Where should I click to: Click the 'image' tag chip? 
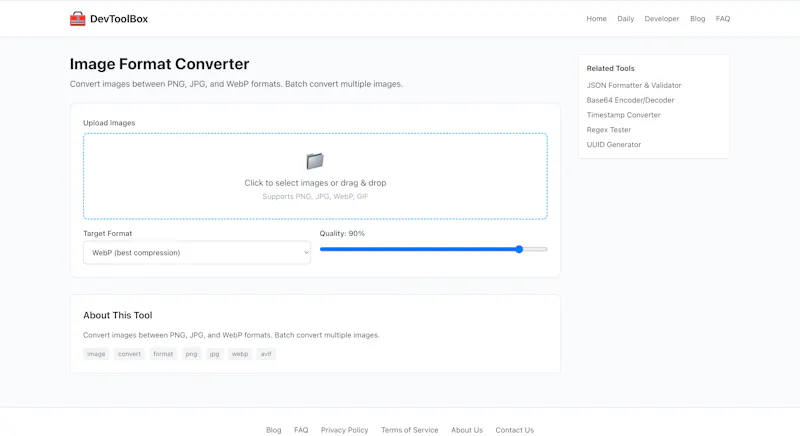(x=96, y=354)
